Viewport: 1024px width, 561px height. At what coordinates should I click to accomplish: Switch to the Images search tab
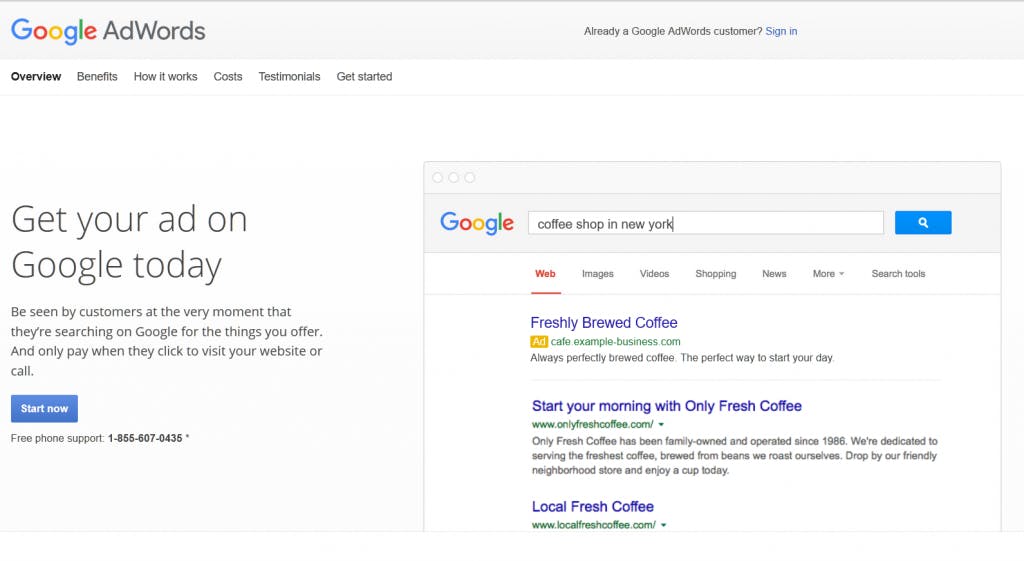click(598, 274)
